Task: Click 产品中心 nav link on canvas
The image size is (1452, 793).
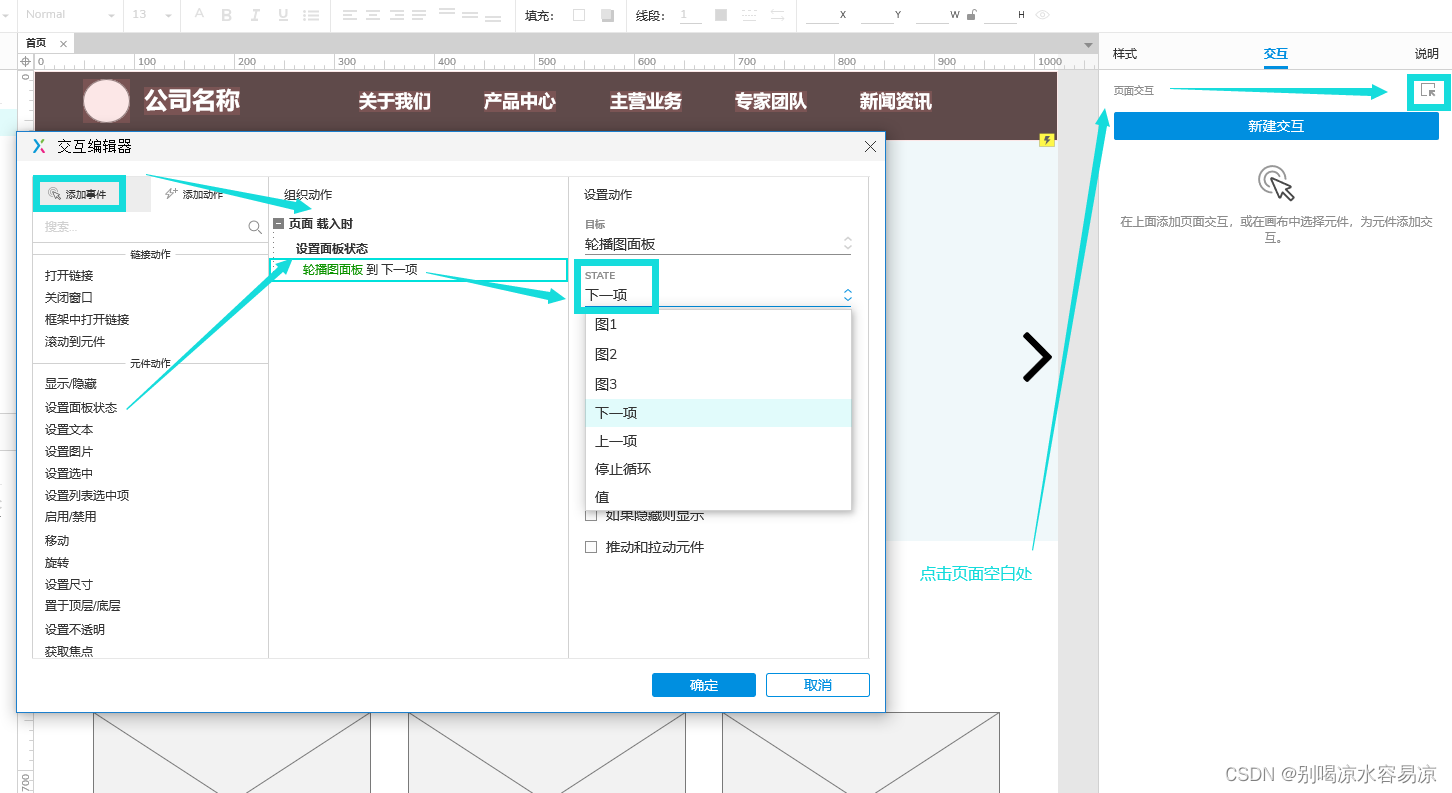Action: coord(520,101)
